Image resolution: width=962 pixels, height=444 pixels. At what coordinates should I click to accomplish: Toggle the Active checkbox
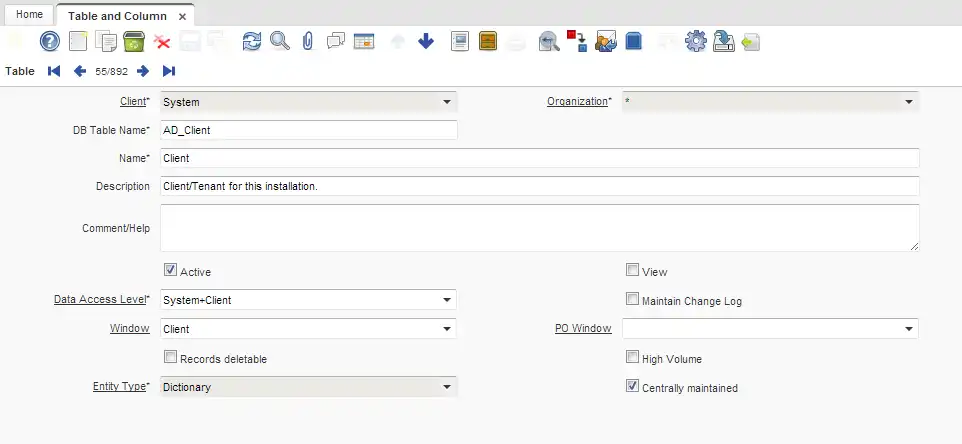coord(170,270)
